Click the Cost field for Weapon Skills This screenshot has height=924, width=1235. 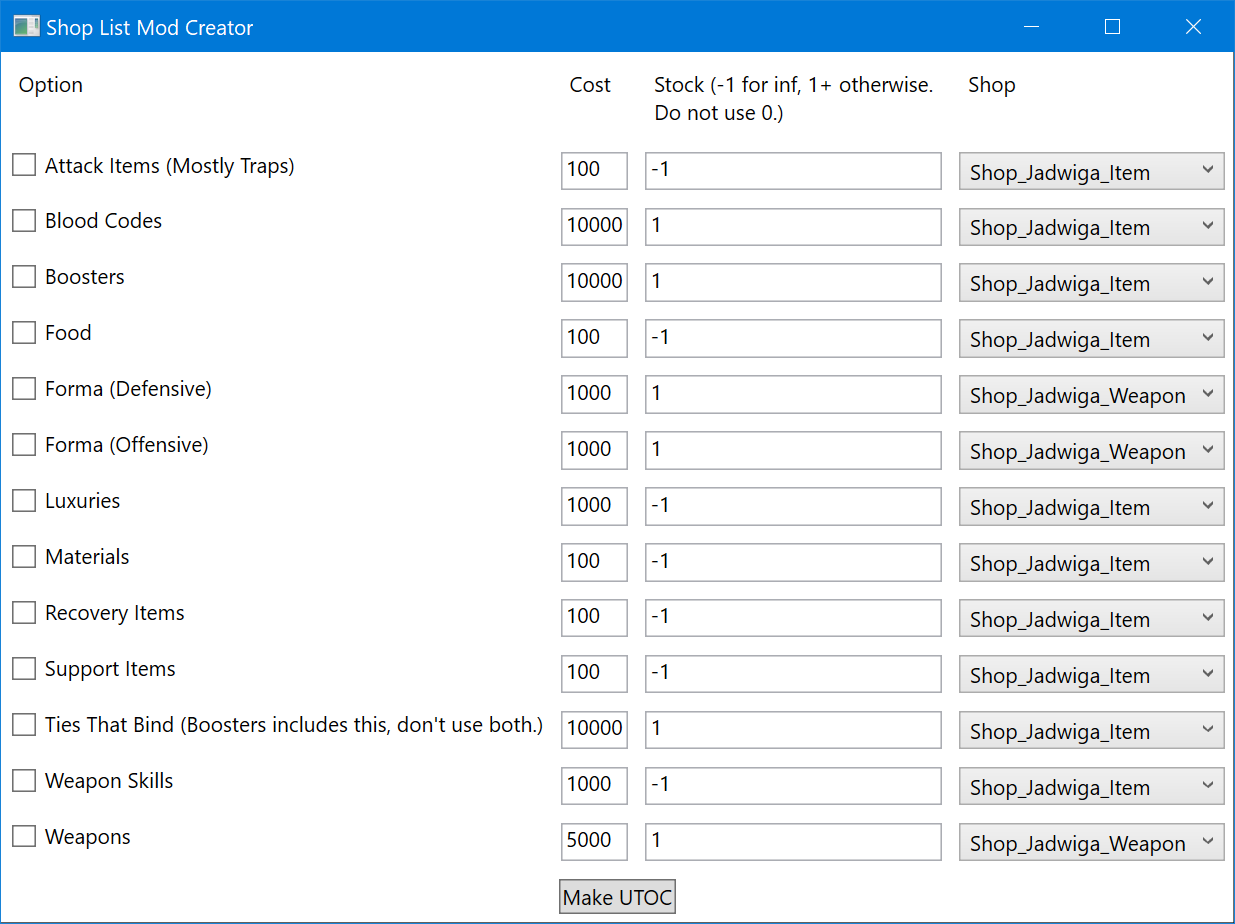(594, 786)
